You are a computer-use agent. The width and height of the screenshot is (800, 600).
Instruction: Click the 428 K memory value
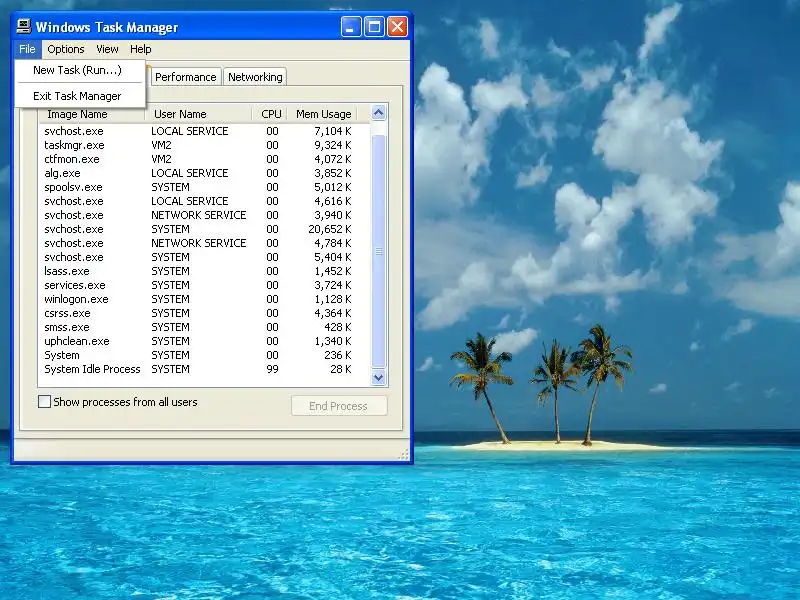(x=338, y=328)
